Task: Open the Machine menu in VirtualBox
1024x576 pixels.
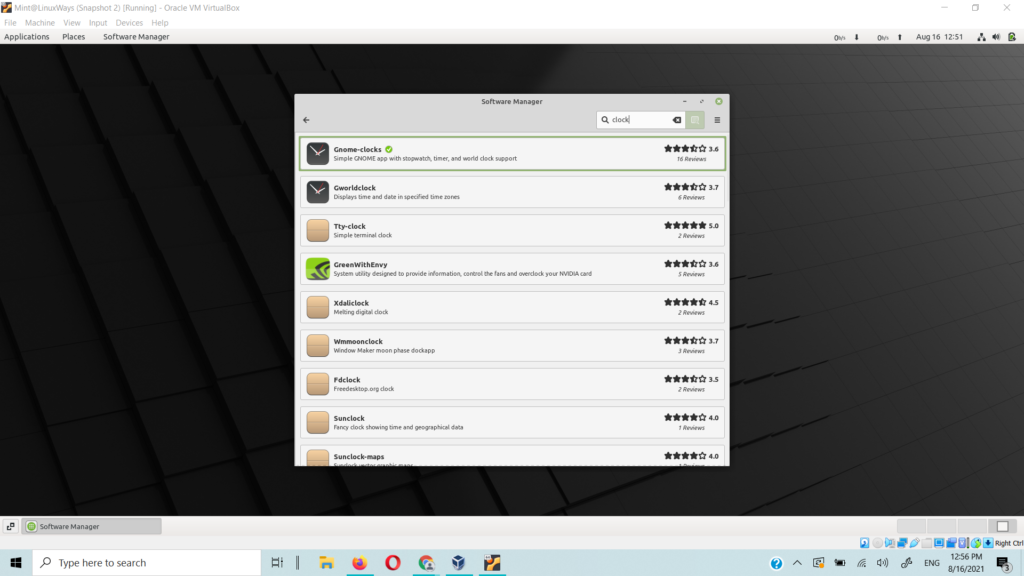Action: (x=40, y=22)
